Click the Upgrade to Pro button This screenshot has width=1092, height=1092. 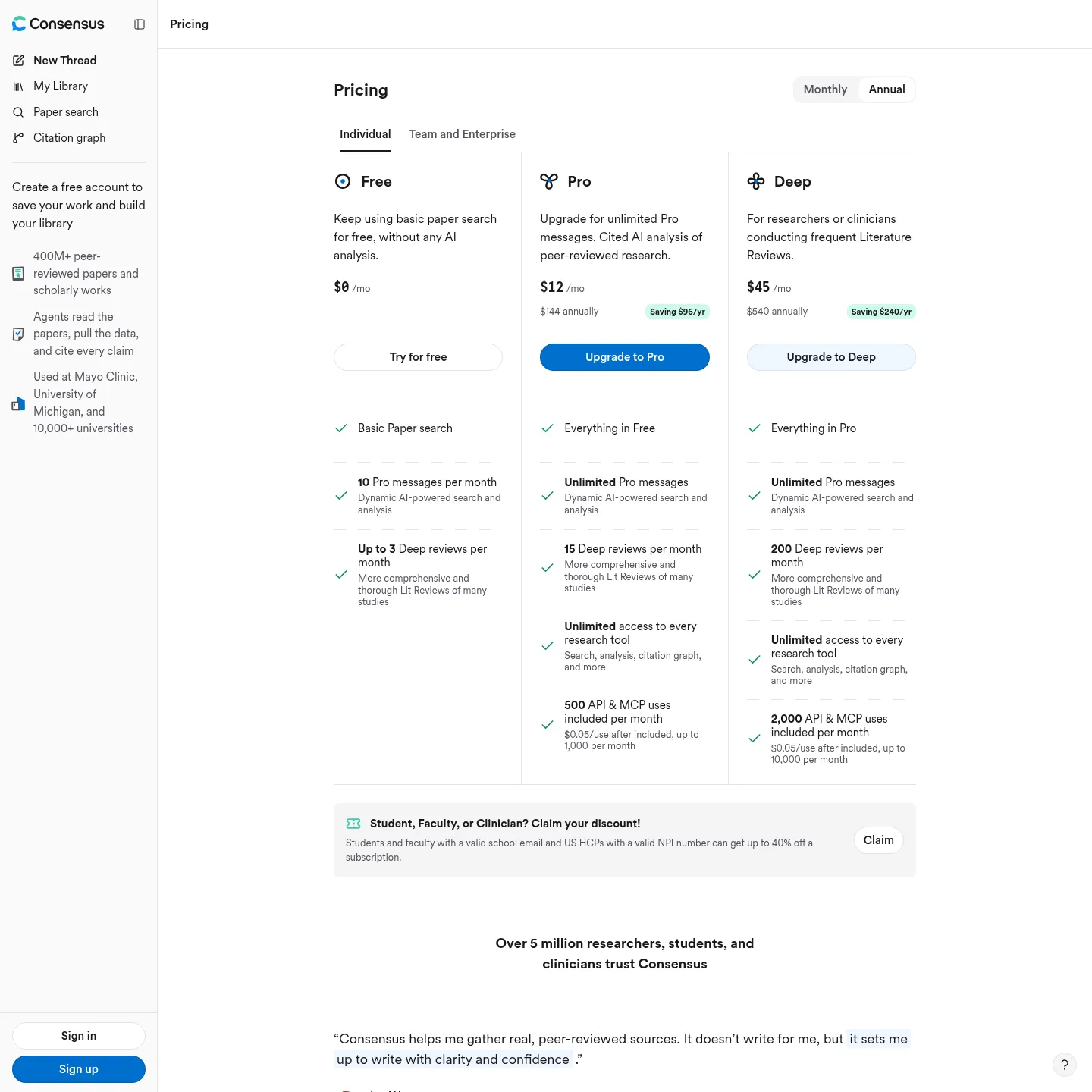click(625, 357)
